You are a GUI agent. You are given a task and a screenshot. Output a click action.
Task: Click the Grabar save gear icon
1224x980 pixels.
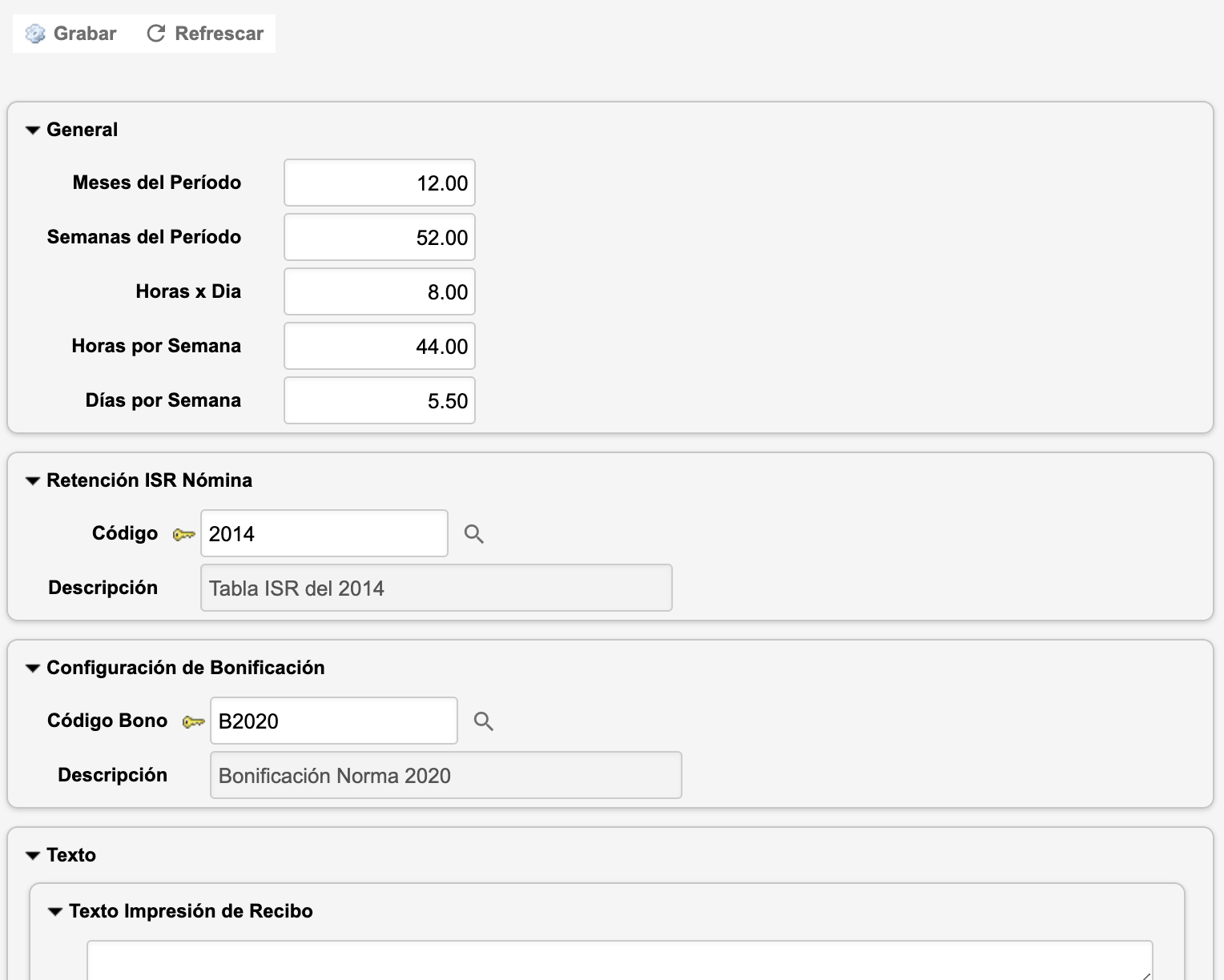point(35,34)
